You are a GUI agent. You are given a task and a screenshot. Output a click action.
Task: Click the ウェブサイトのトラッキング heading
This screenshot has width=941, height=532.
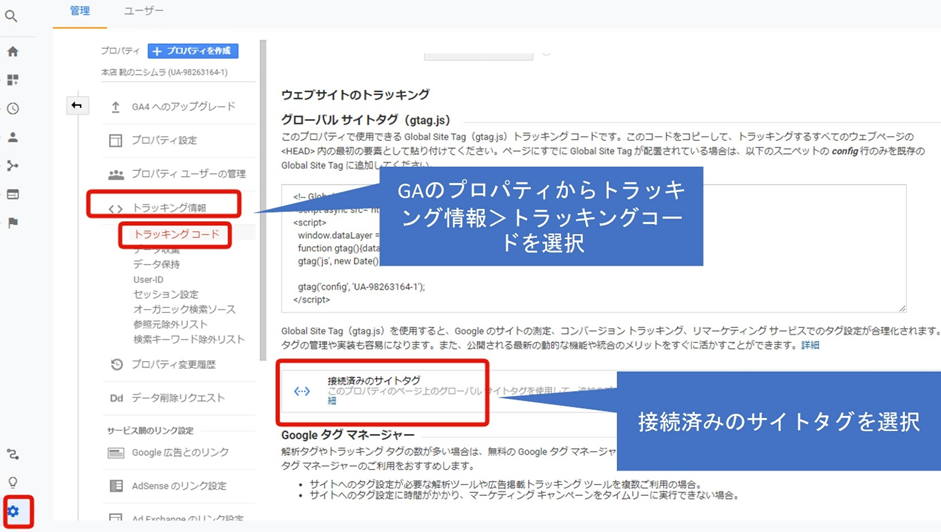(355, 95)
